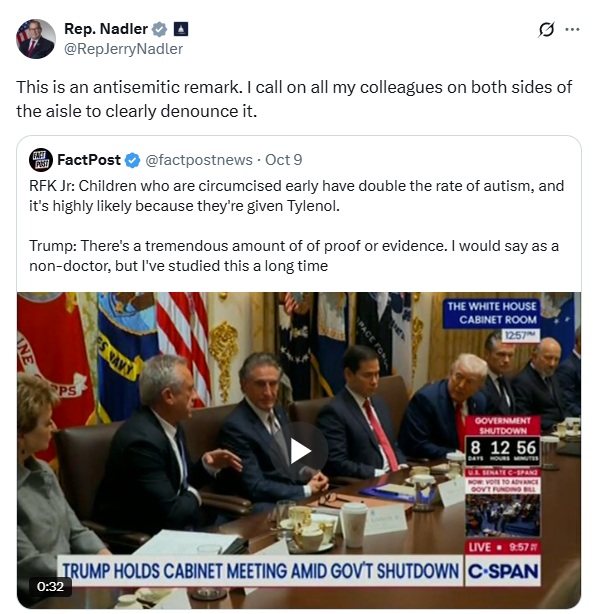Viewport: 612px width, 614px height.
Task: Click the Trump quote paragraph in quoted post
Action: click(x=294, y=256)
